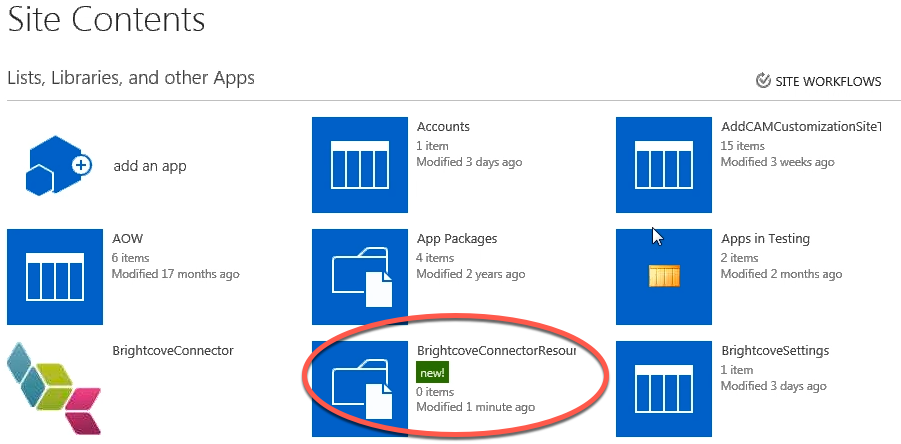Click the Apps in Testing tile icon
901x444 pixels.
[664, 277]
